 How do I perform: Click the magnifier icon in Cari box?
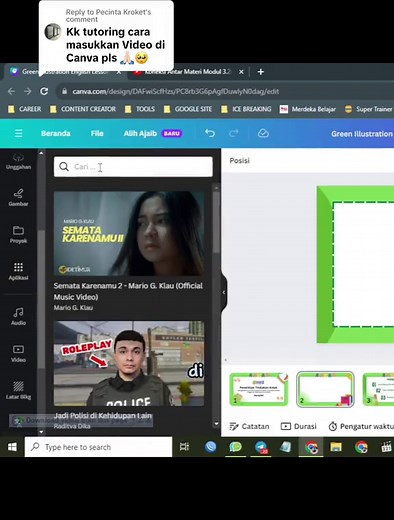64,166
